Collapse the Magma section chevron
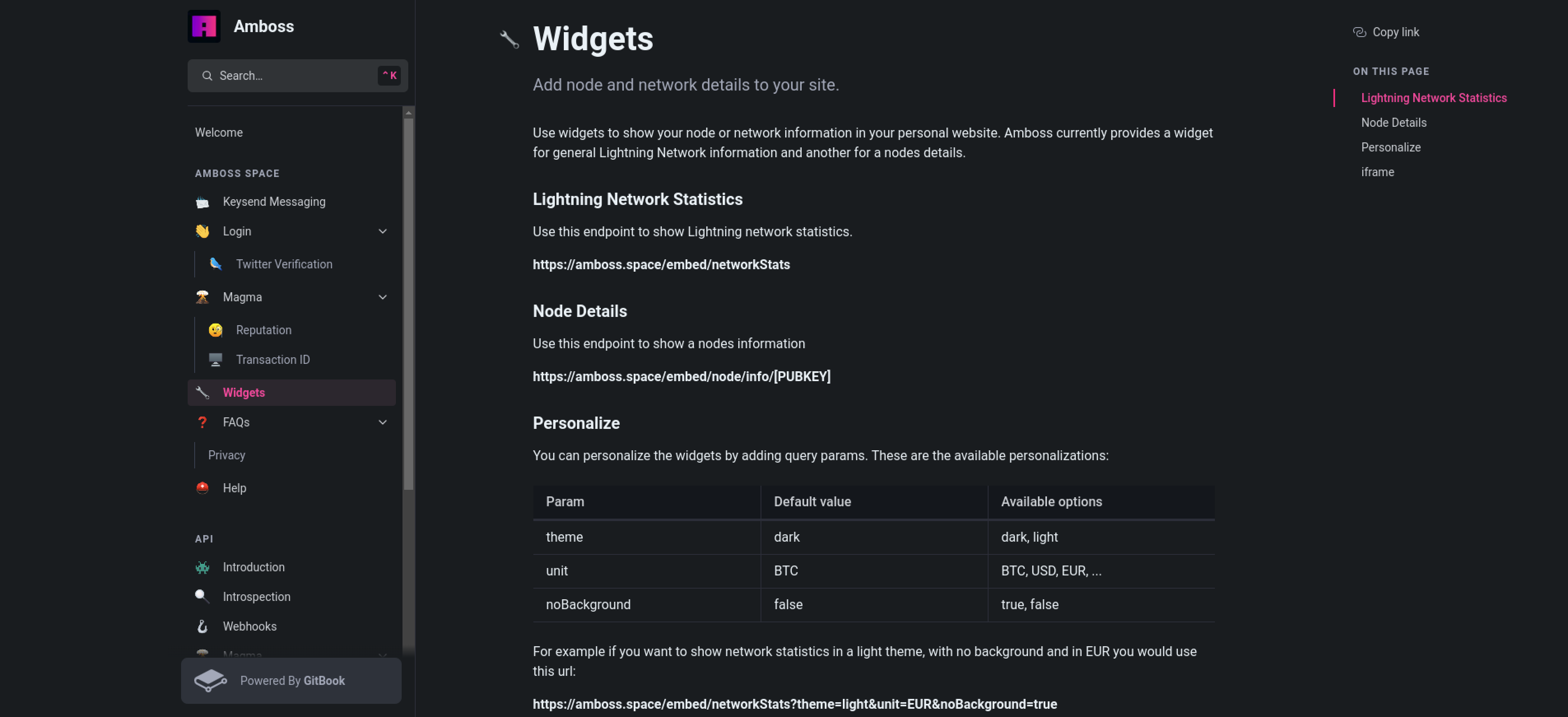Image resolution: width=1568 pixels, height=717 pixels. point(382,297)
